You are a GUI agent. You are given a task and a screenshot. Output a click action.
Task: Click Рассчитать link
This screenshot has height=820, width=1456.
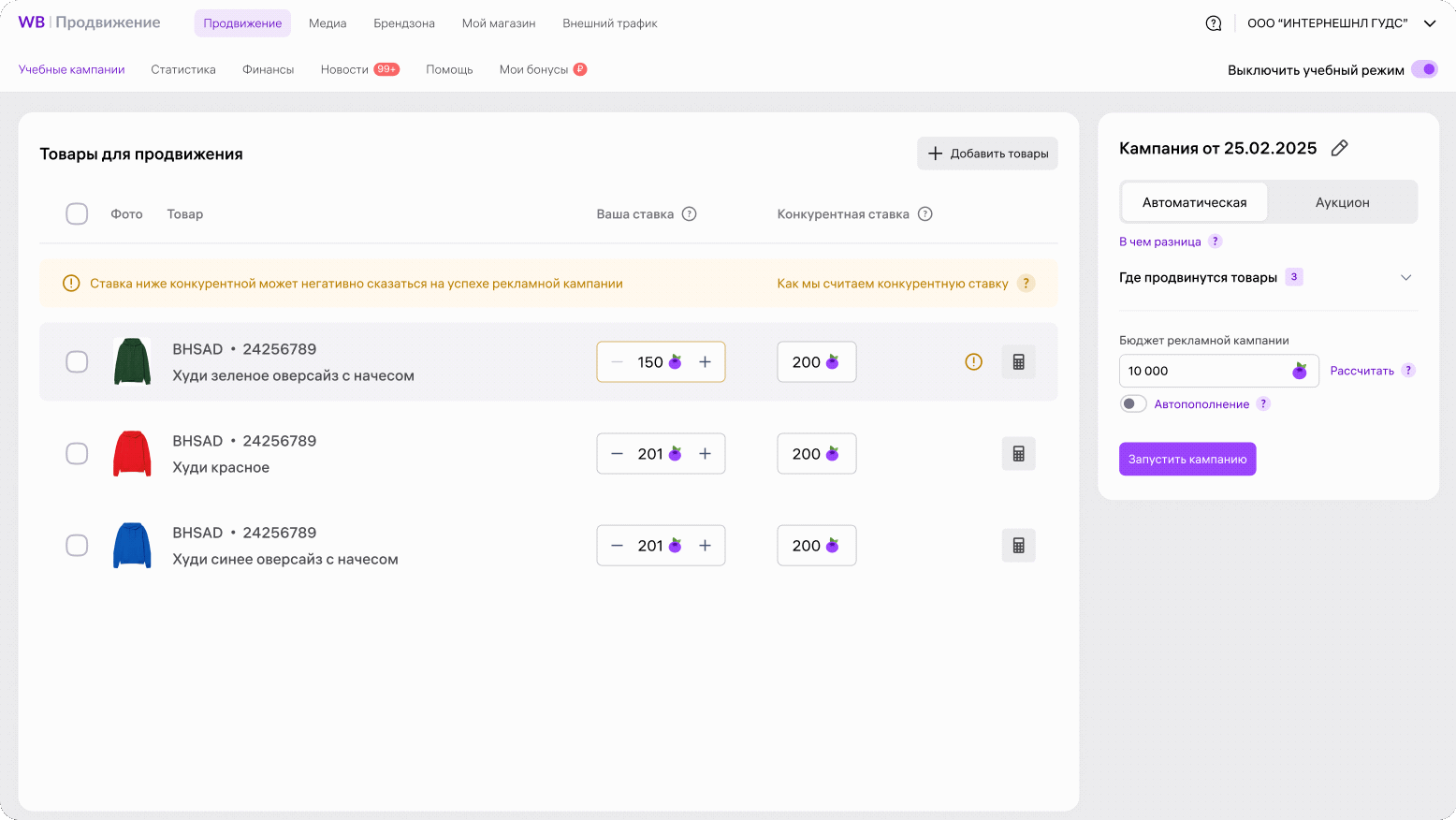[1362, 371]
